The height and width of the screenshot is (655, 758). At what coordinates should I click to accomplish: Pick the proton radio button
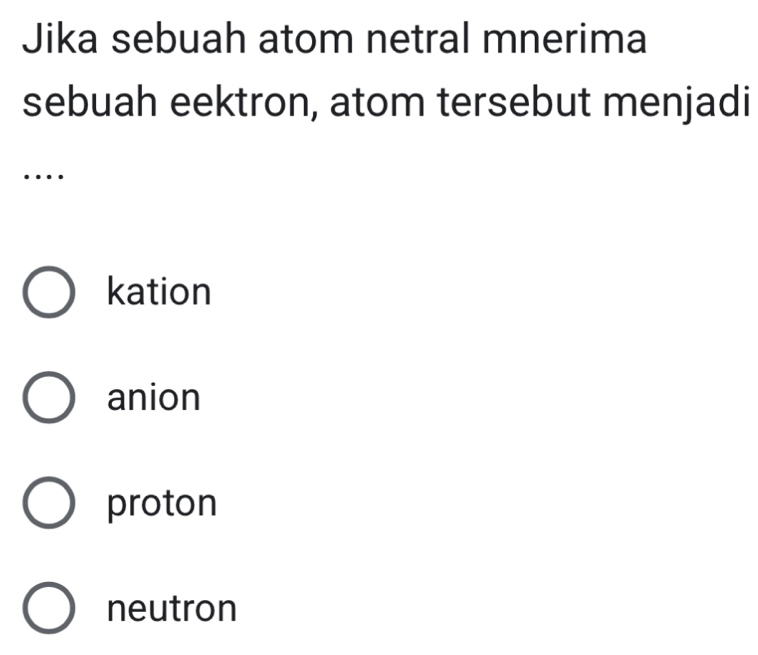tap(48, 503)
